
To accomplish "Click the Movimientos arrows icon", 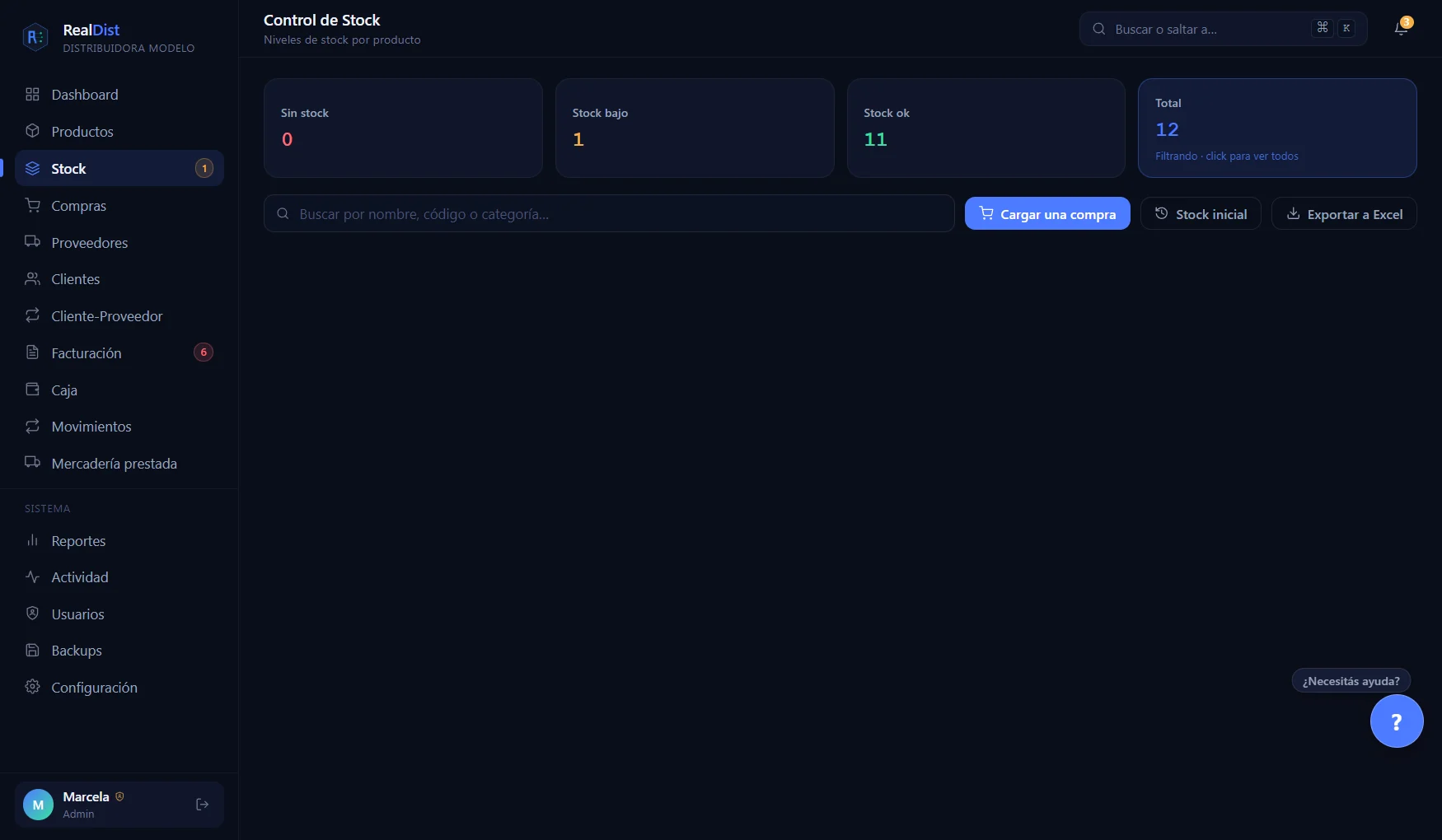I will [32, 426].
